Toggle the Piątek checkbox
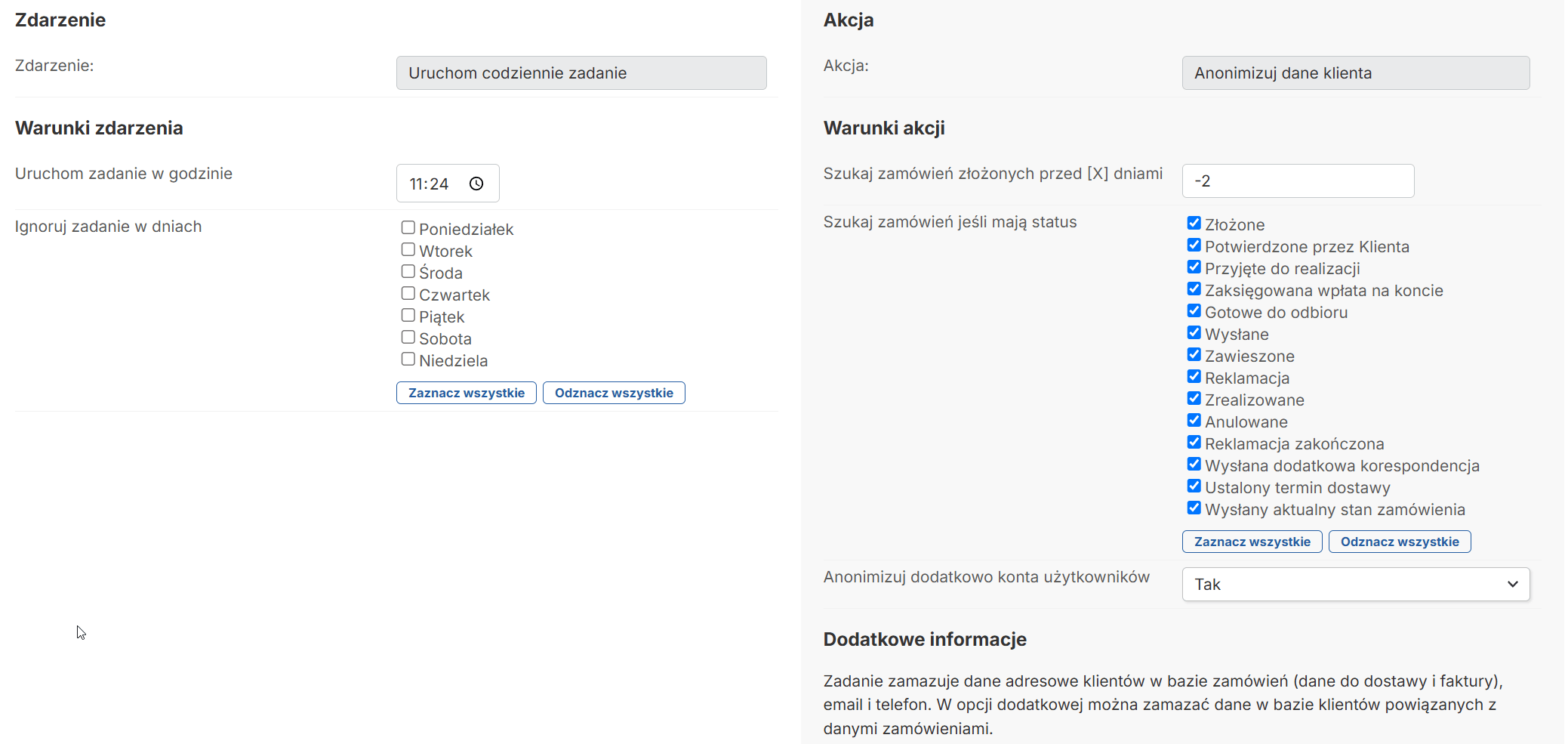This screenshot has width=1568, height=744. [x=408, y=315]
